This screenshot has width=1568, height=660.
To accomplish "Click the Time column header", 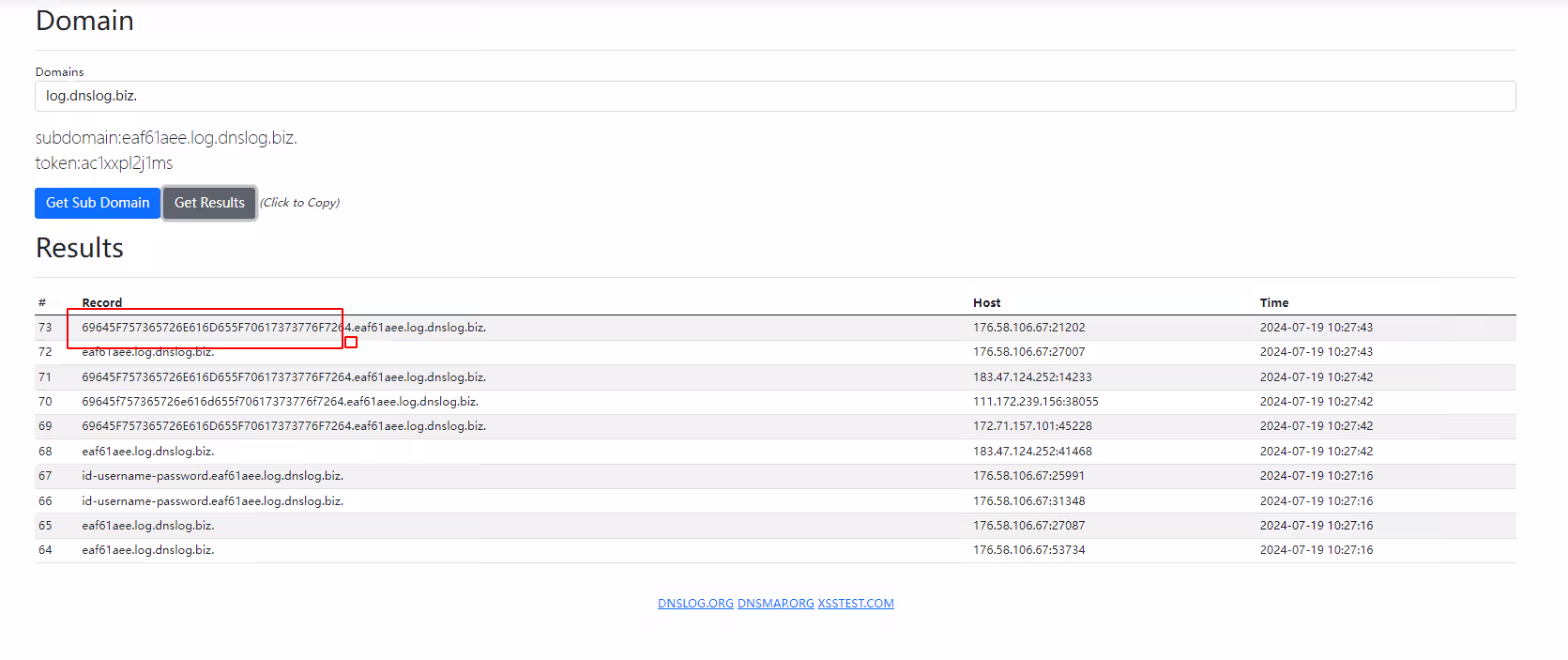I will [1273, 302].
